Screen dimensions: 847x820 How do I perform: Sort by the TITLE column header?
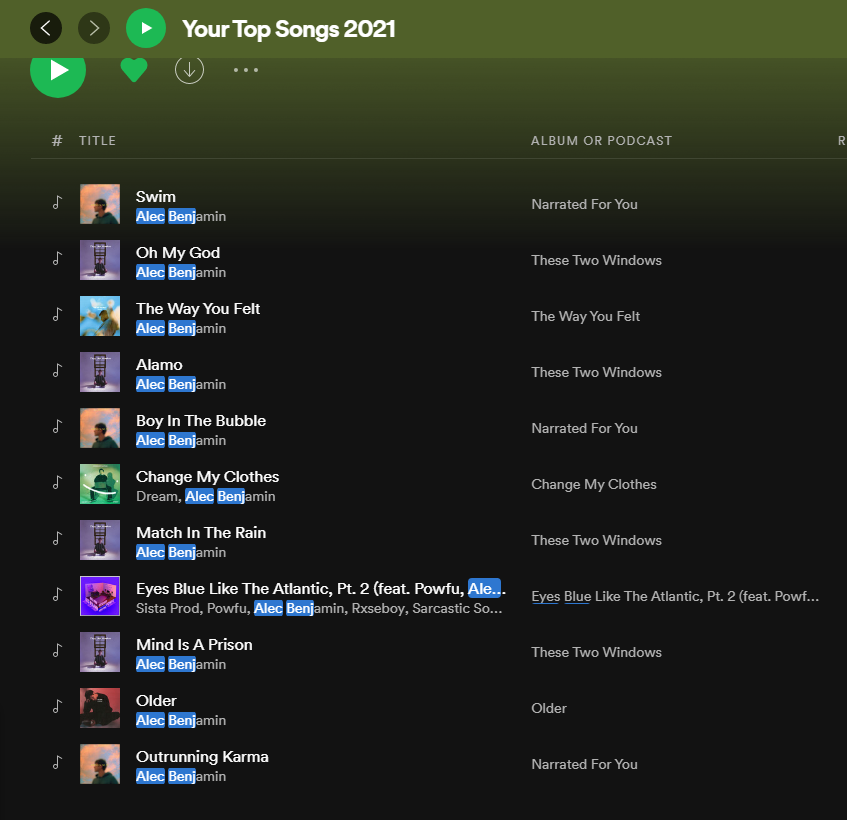coord(97,140)
